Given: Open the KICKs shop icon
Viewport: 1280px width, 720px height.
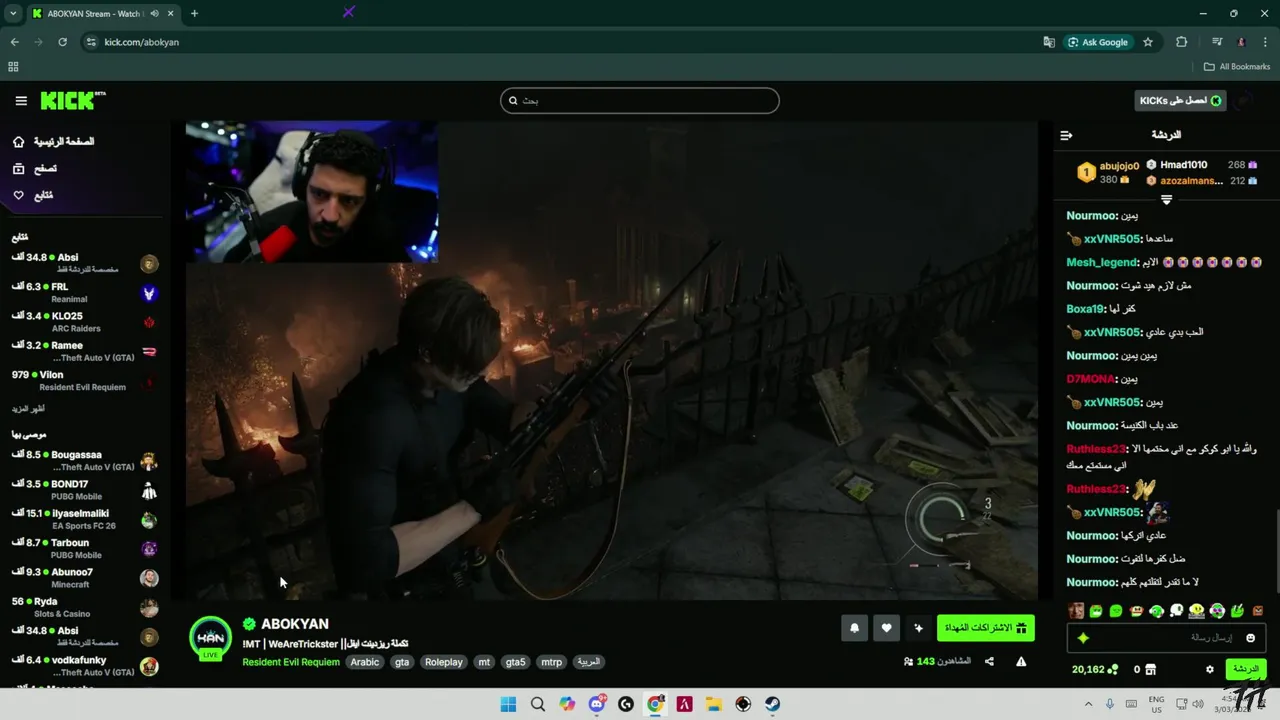Looking at the screenshot, I should (1151, 669).
